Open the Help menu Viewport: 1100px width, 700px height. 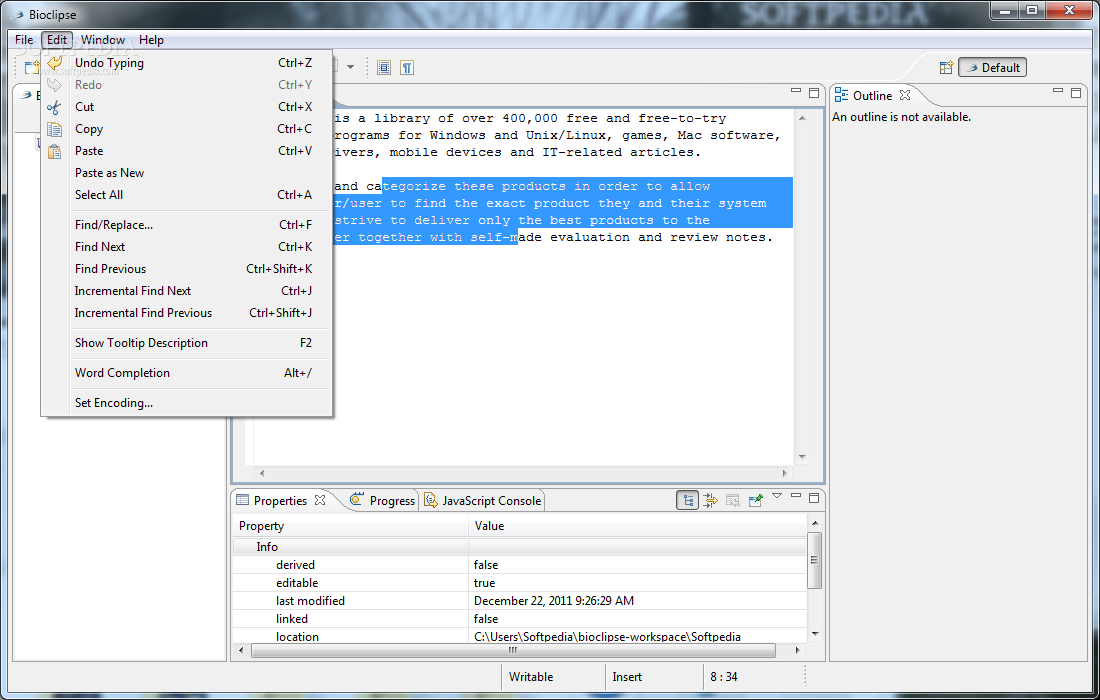coord(151,40)
